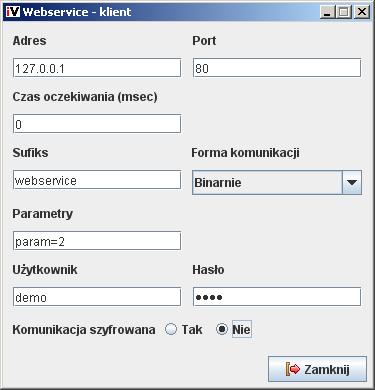
Task: Click the Sufiks field with webservice
Action: tap(97, 180)
